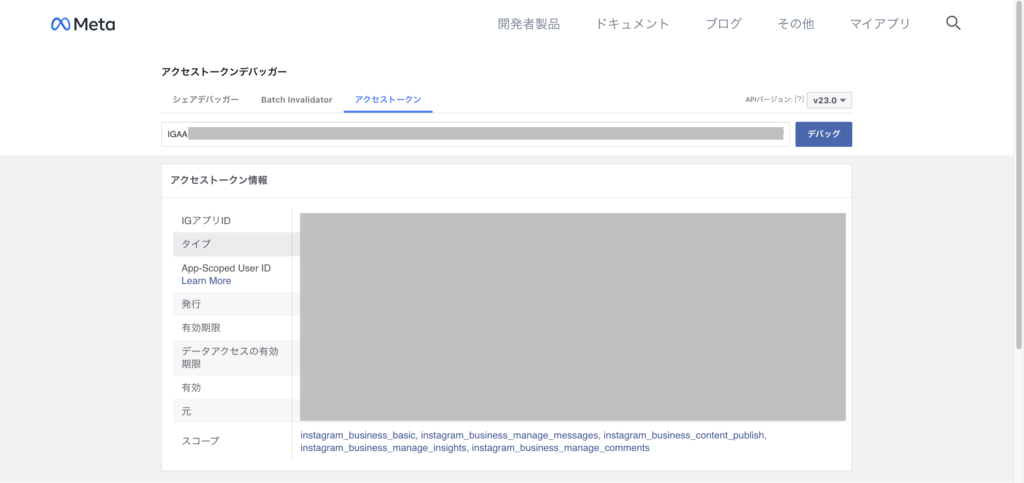Click the タイプ row label
Image resolution: width=1024 pixels, height=483 pixels.
pos(196,244)
